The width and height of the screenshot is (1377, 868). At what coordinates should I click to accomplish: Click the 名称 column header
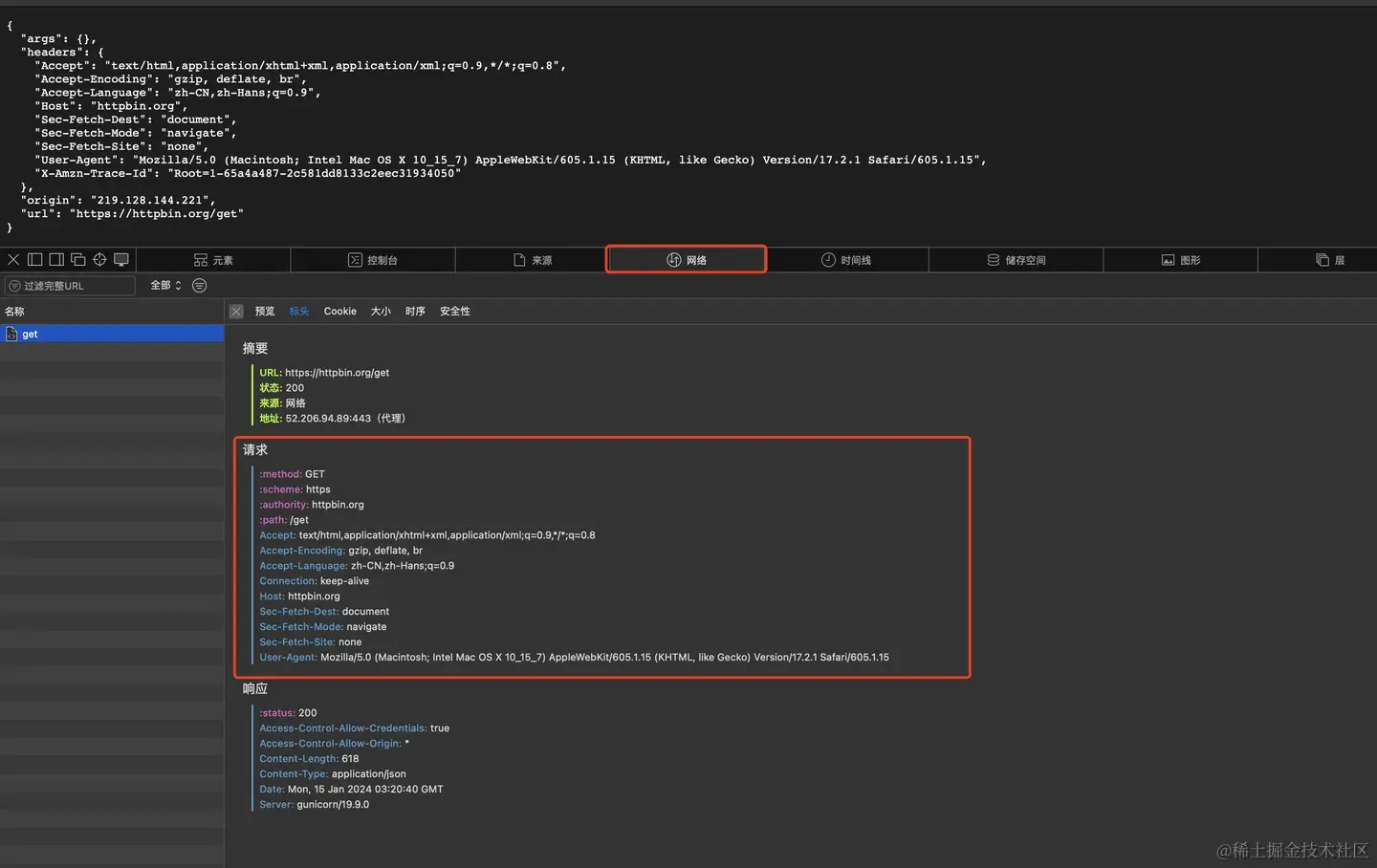click(x=14, y=312)
